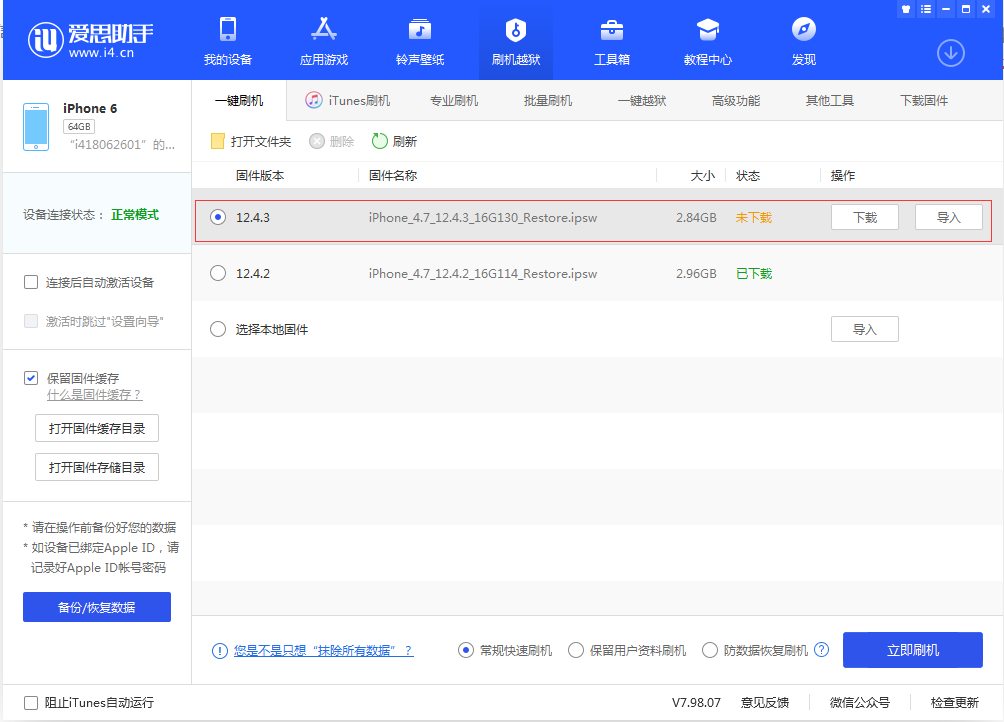Click 检查更新 in status bar

coord(955,703)
